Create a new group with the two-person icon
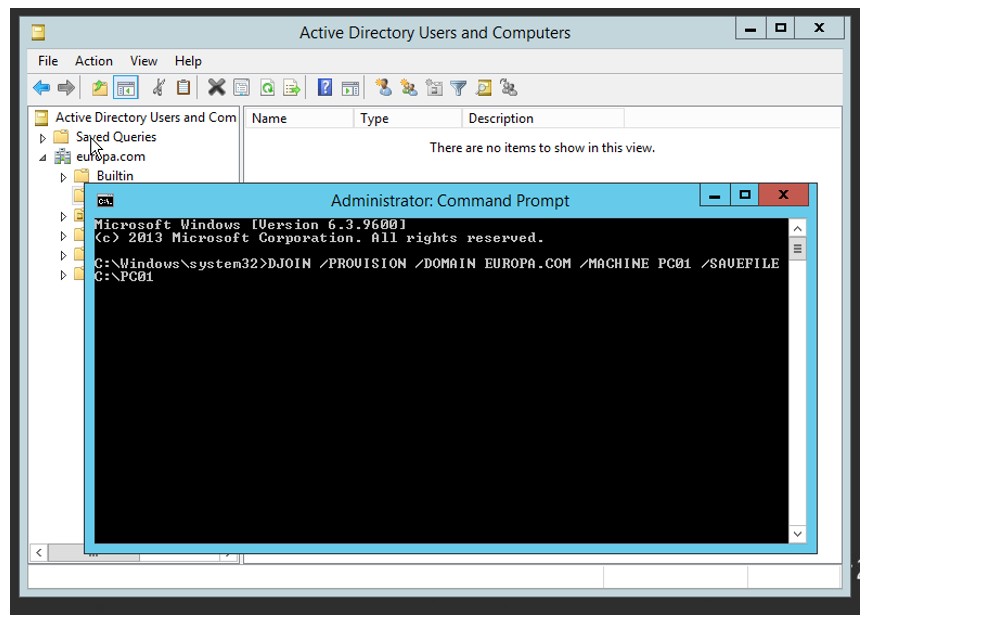 tap(408, 87)
